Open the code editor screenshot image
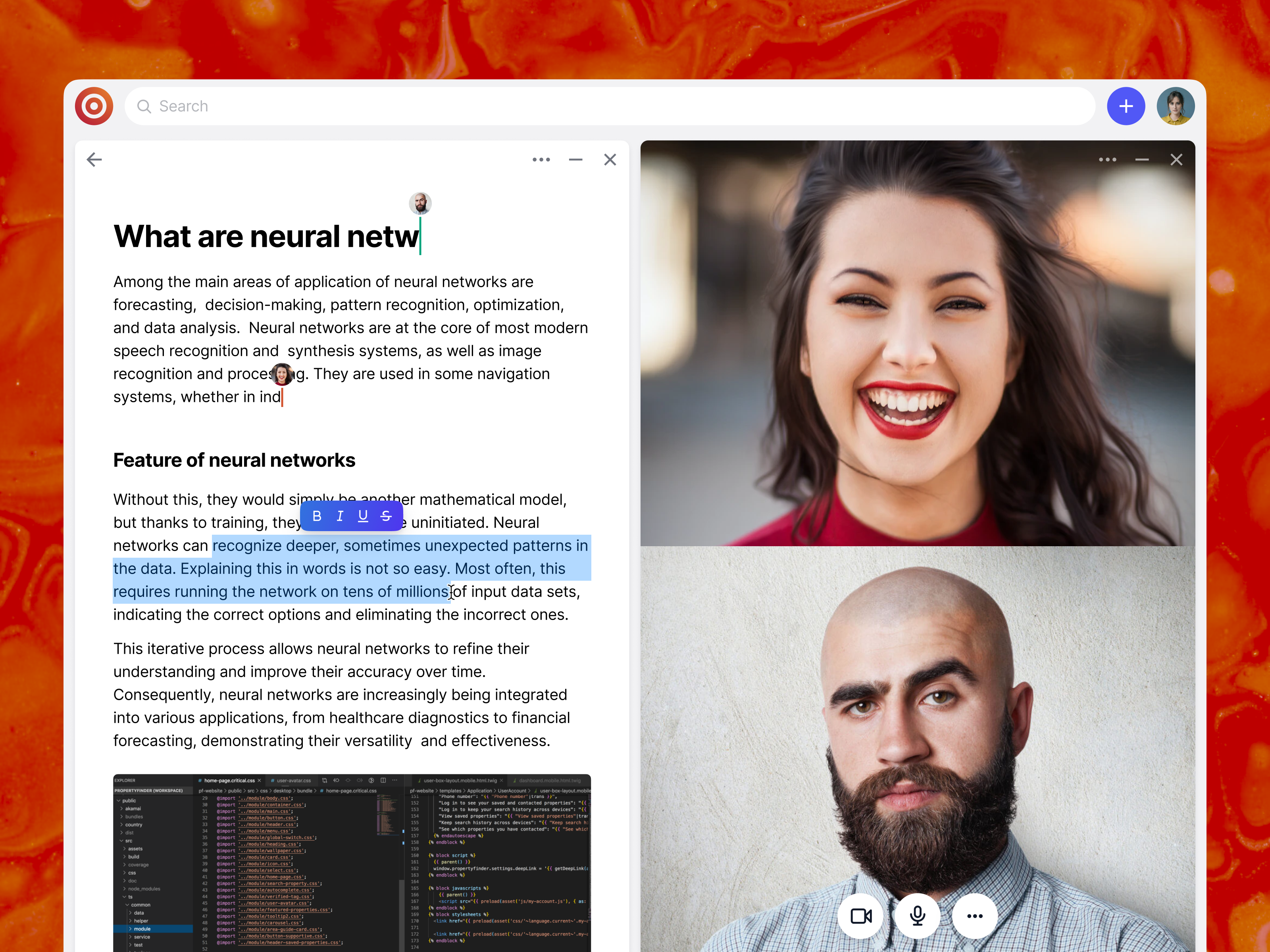Viewport: 1270px width, 952px height. coord(351,861)
